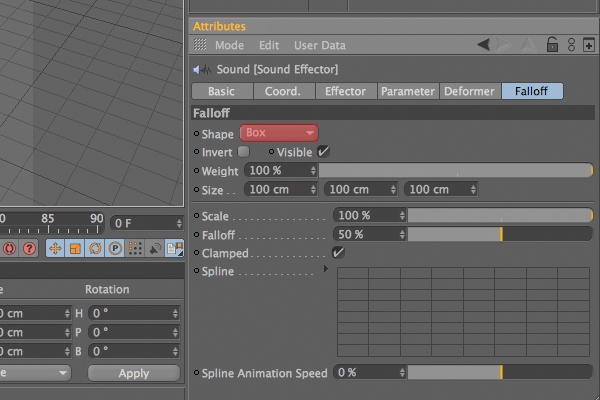The image size is (600, 400).
Task: Click the Weight slider bar
Action: click(456, 170)
